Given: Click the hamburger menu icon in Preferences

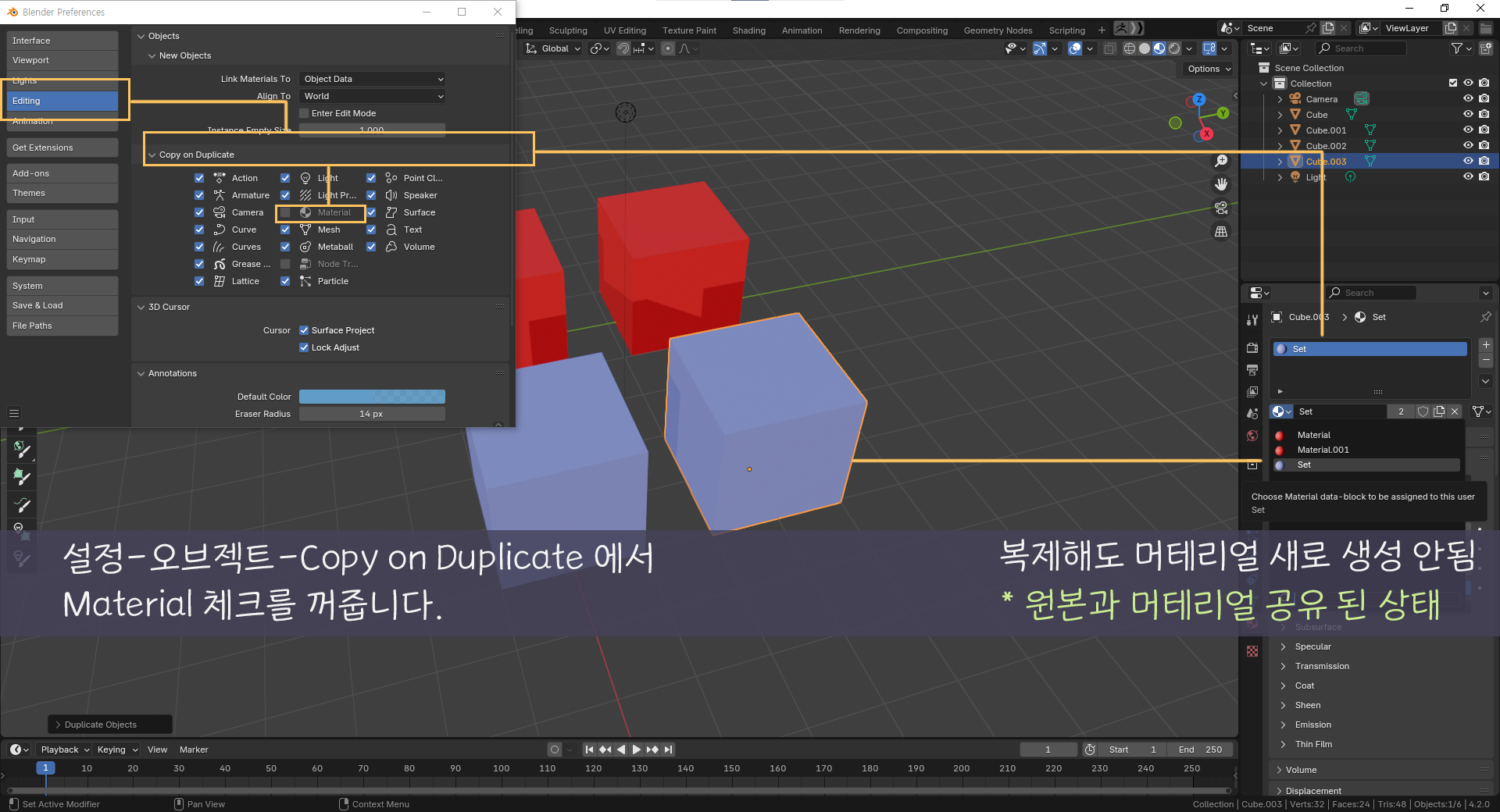Looking at the screenshot, I should (13, 413).
